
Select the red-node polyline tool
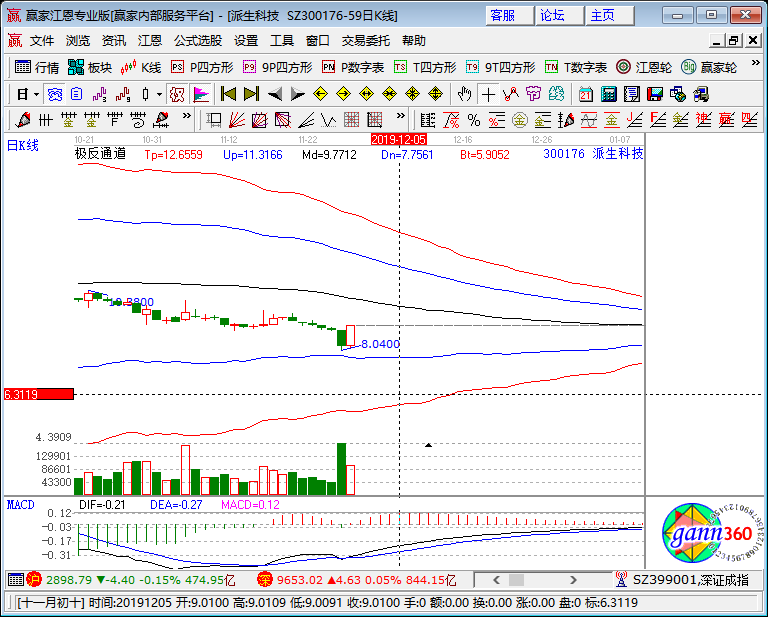click(x=511, y=94)
